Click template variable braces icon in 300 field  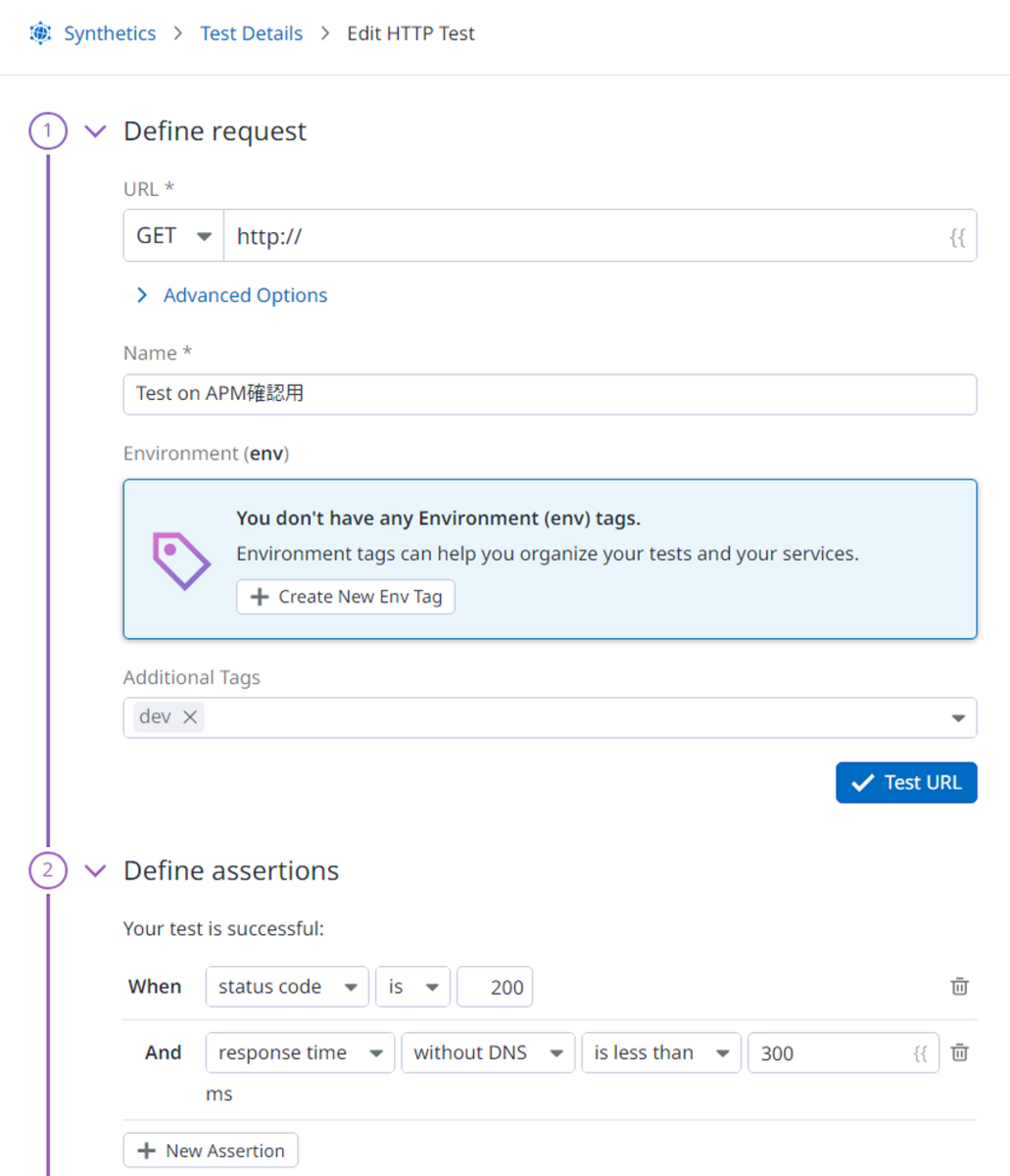(x=920, y=1053)
